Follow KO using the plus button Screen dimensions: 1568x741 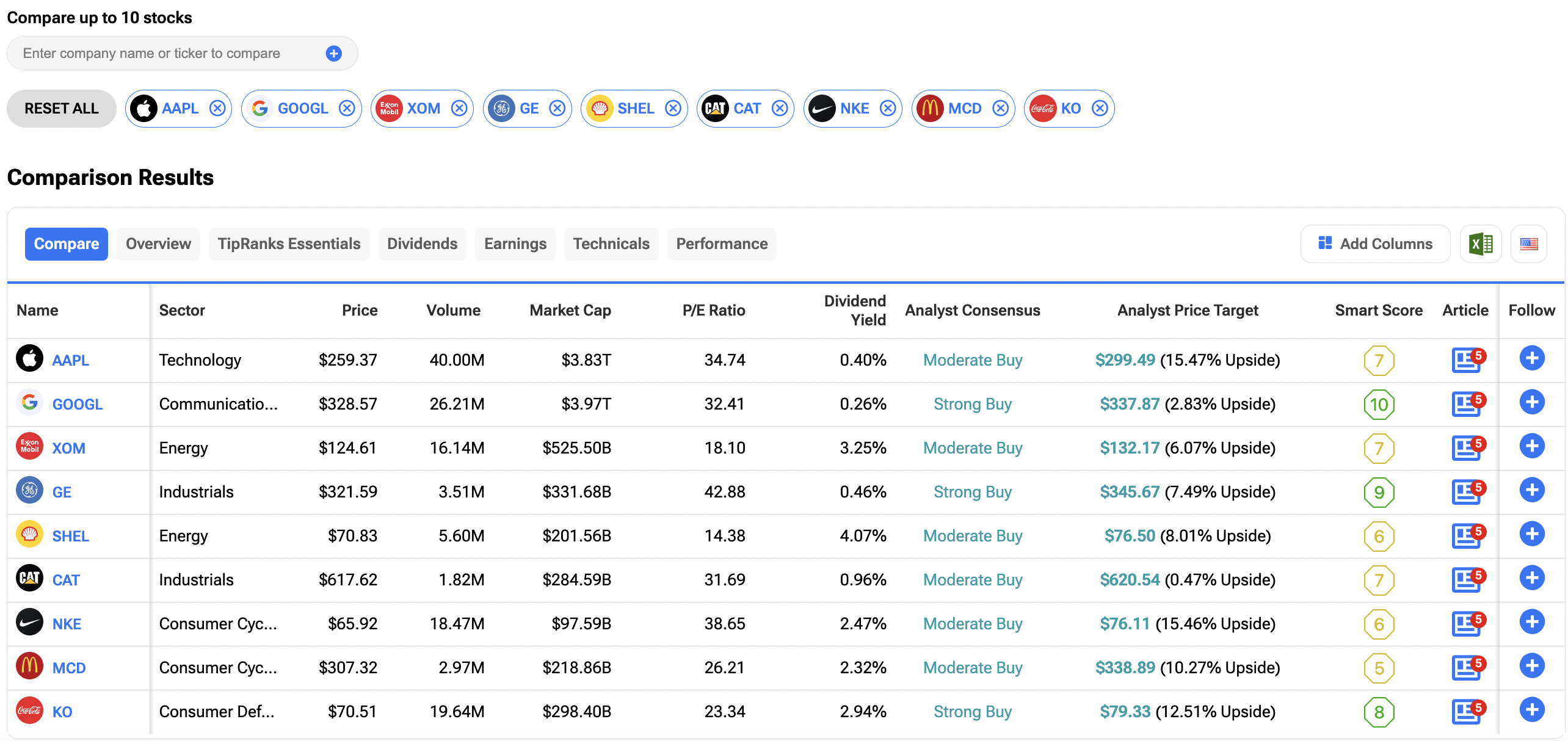tap(1531, 710)
